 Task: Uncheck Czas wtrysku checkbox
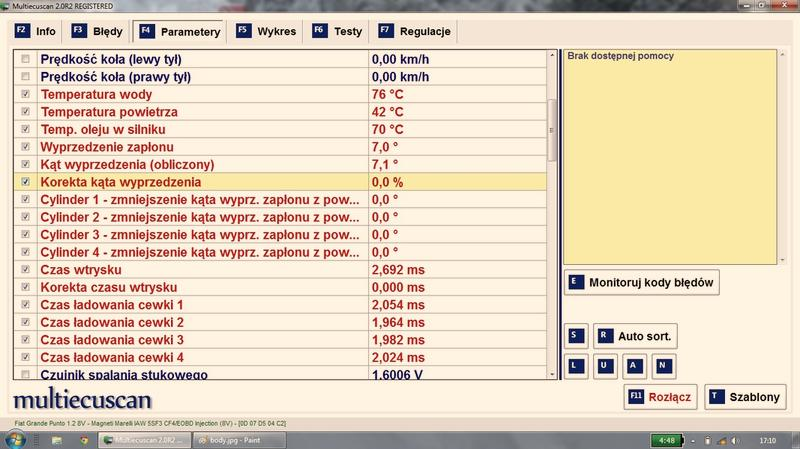[26, 269]
